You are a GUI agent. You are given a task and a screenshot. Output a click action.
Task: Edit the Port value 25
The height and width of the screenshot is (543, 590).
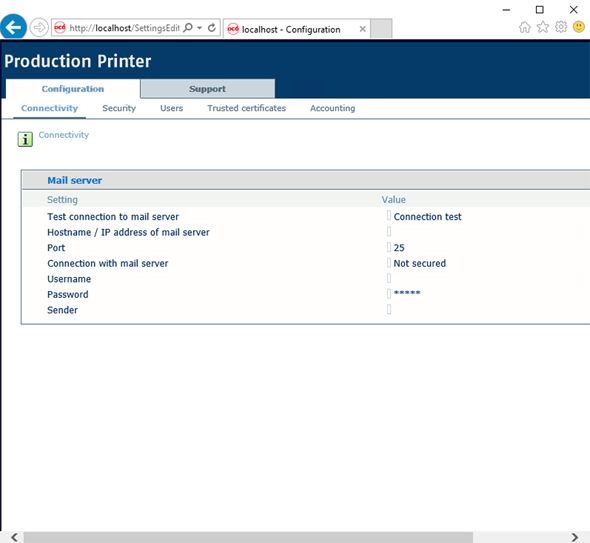tap(399, 248)
